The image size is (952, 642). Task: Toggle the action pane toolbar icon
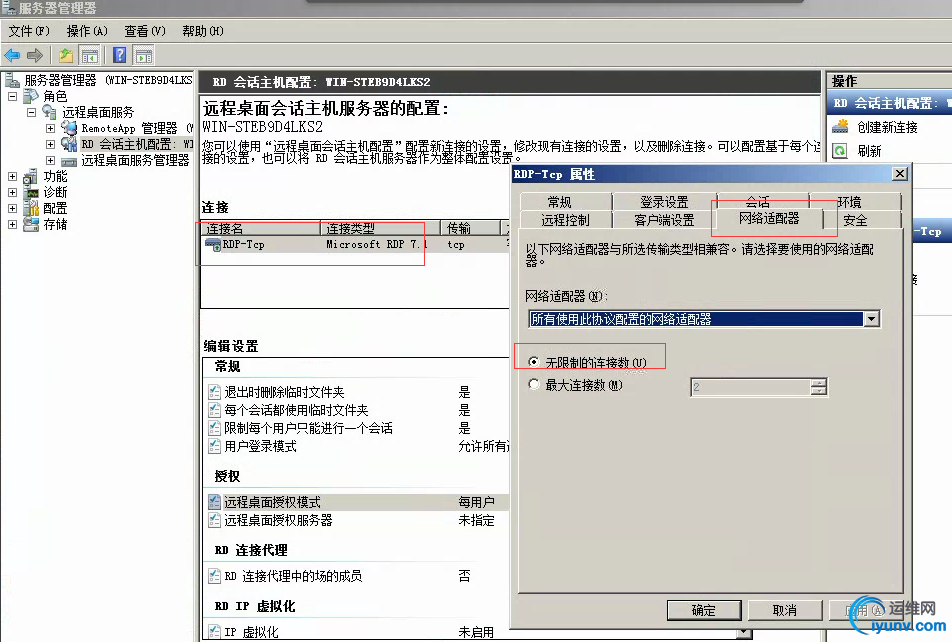[x=144, y=56]
